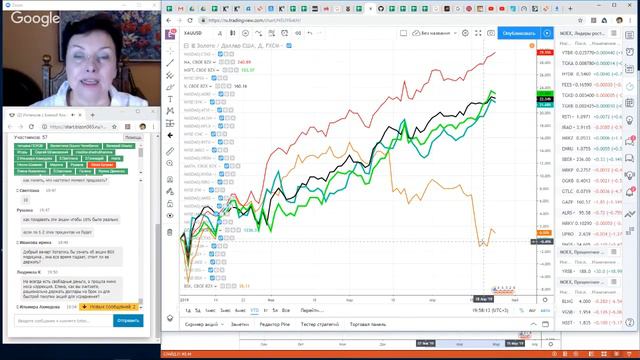Click the Перейти... date link
Screen dimensions: 640x360
[x=312, y=311]
